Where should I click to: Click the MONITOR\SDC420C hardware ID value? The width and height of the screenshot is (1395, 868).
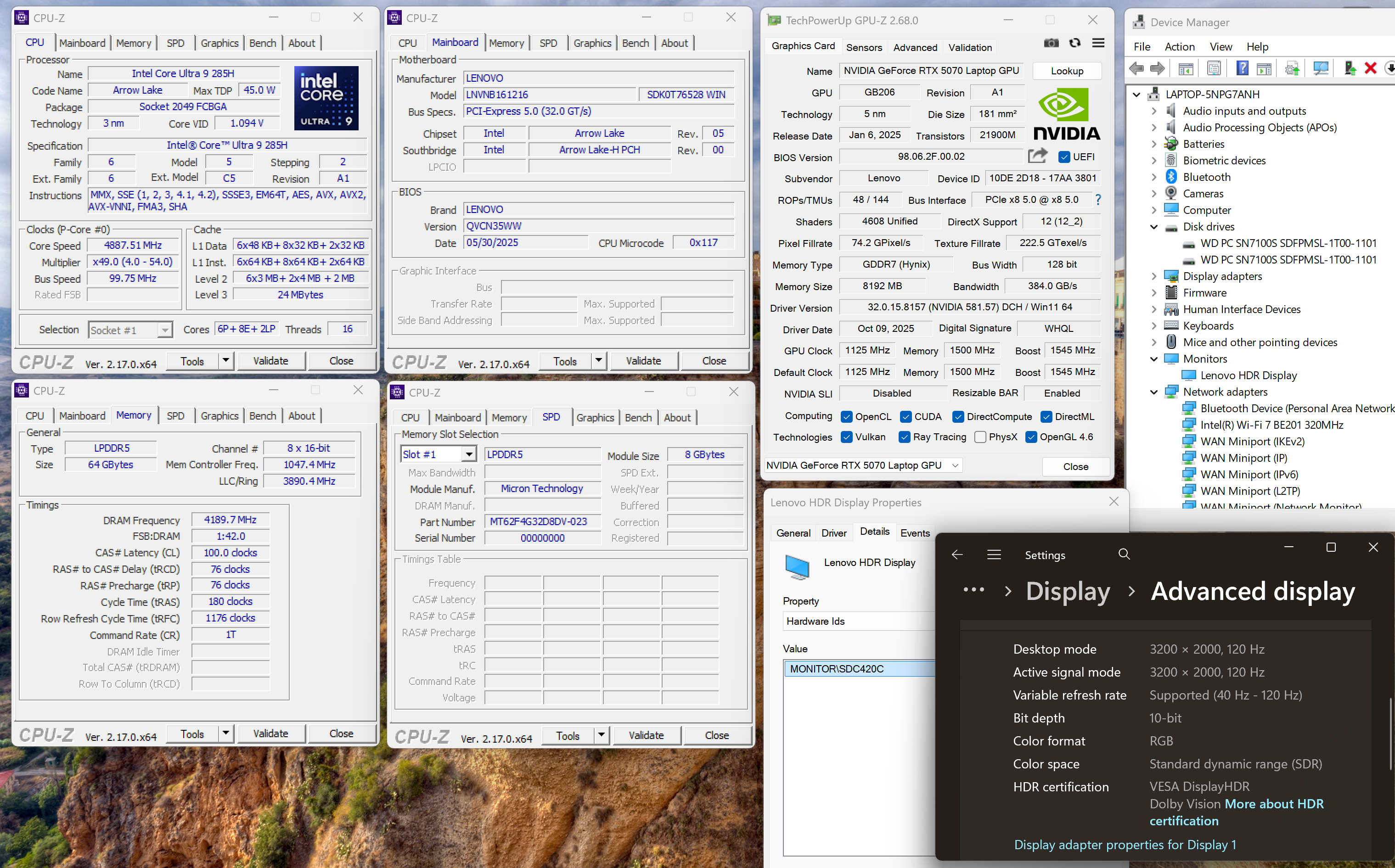tap(836, 669)
